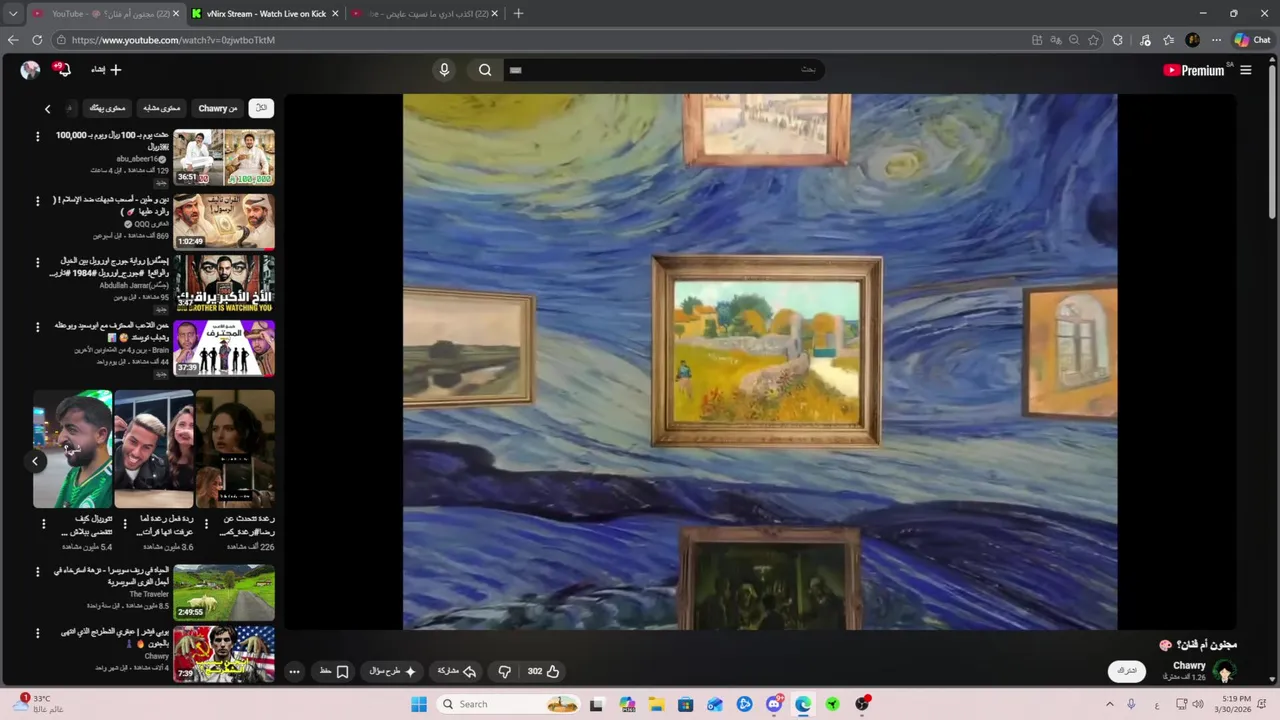Image resolution: width=1280 pixels, height=720 pixels.
Task: Open options for the 36:51 video
Action: 38,136
